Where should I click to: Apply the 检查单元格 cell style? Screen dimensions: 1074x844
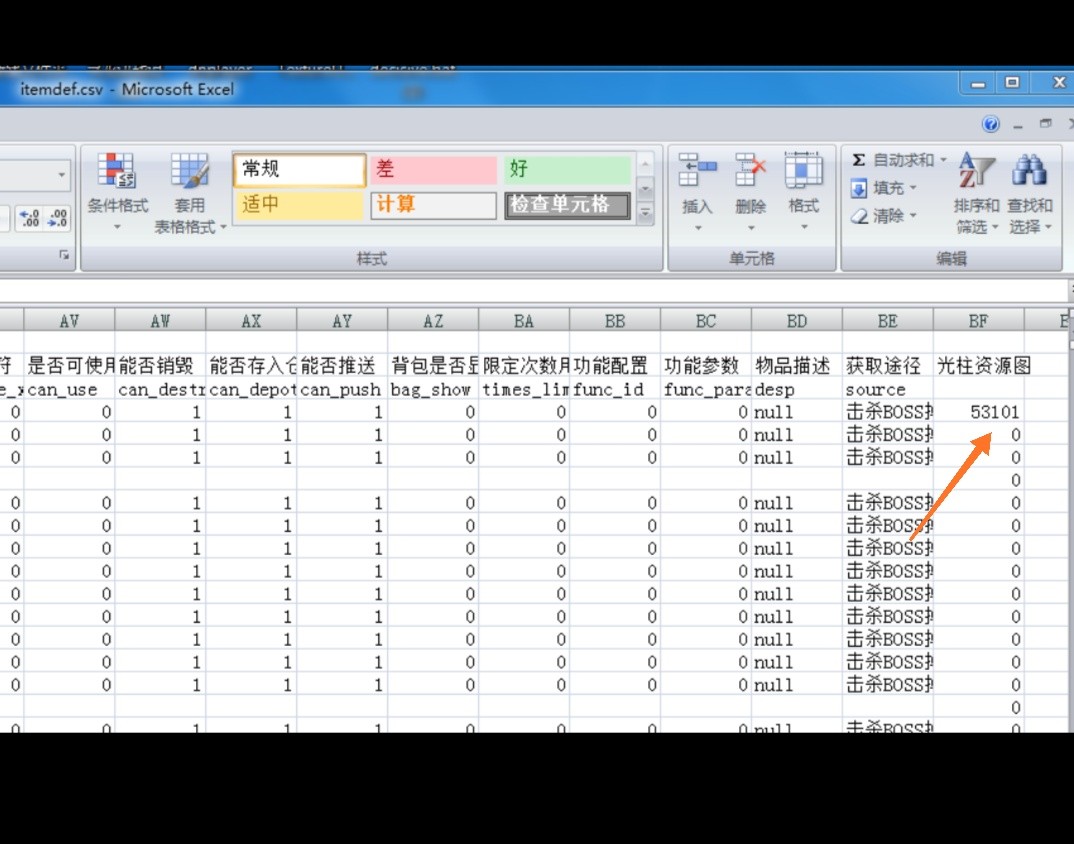(x=568, y=205)
